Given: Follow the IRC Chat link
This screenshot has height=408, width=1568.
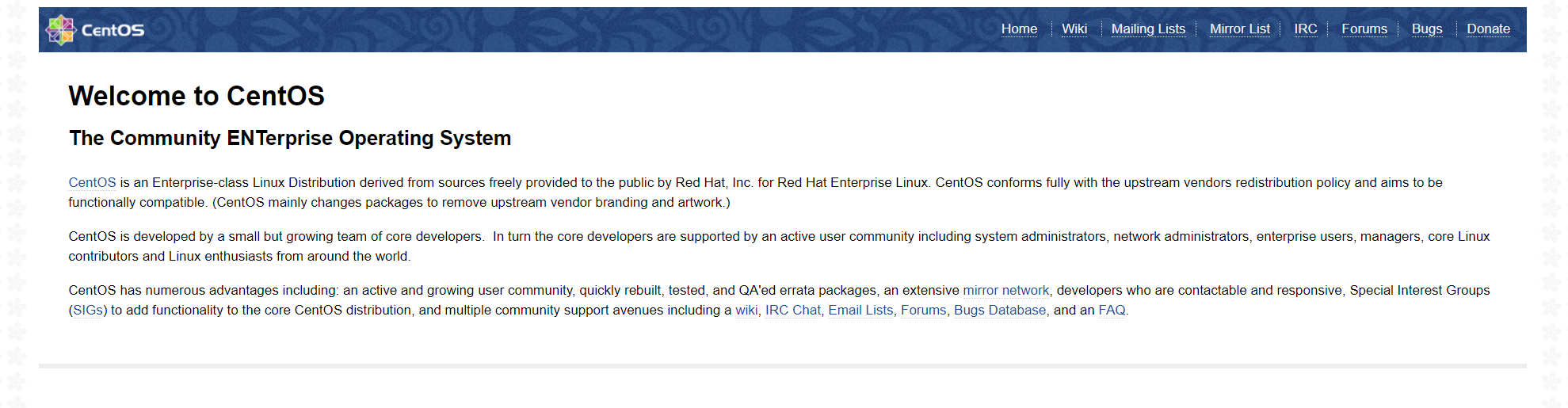Looking at the screenshot, I should [x=793, y=310].
